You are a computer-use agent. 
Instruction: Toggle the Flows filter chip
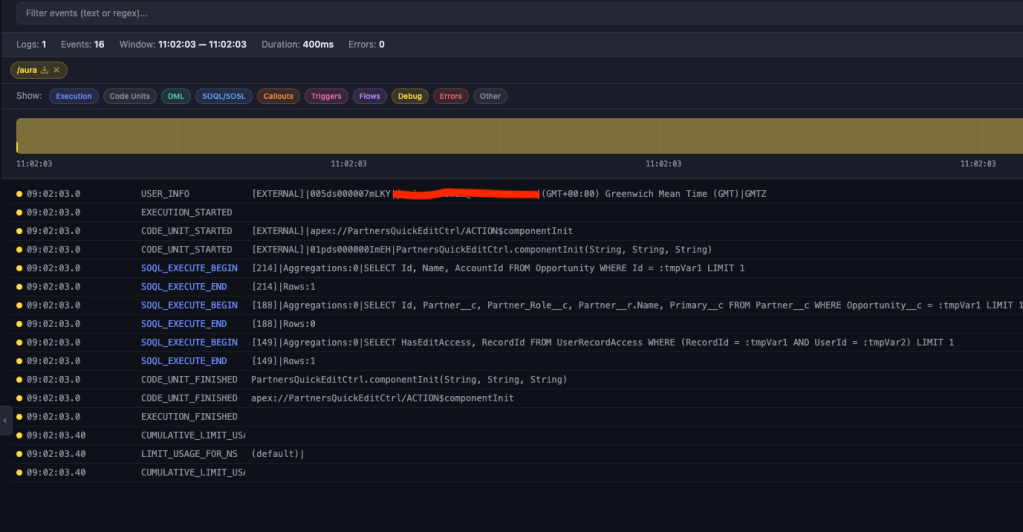tap(369, 96)
